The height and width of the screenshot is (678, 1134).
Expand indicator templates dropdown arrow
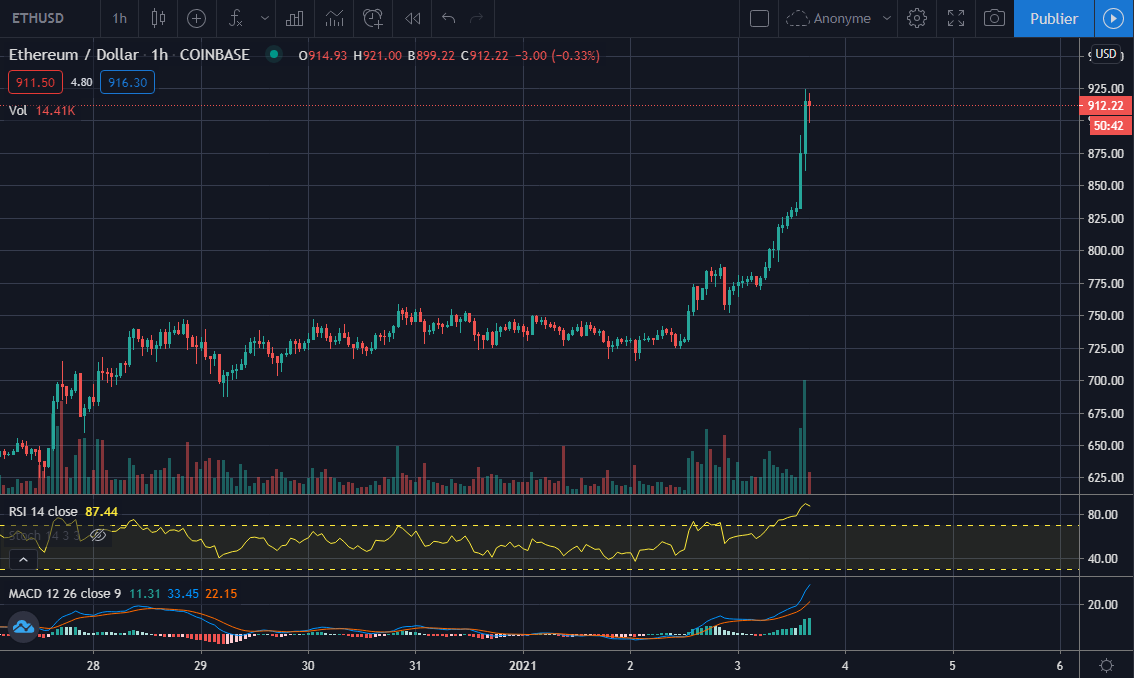click(265, 18)
